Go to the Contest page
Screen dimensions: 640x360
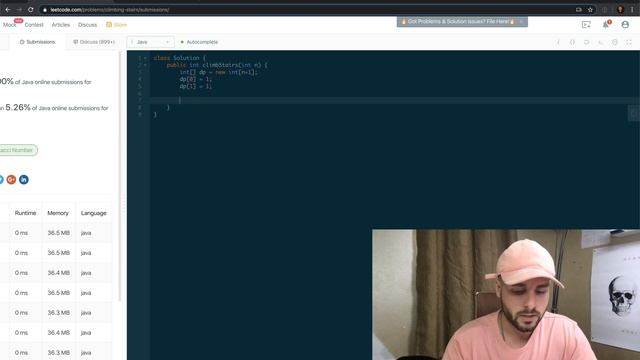click(x=34, y=25)
